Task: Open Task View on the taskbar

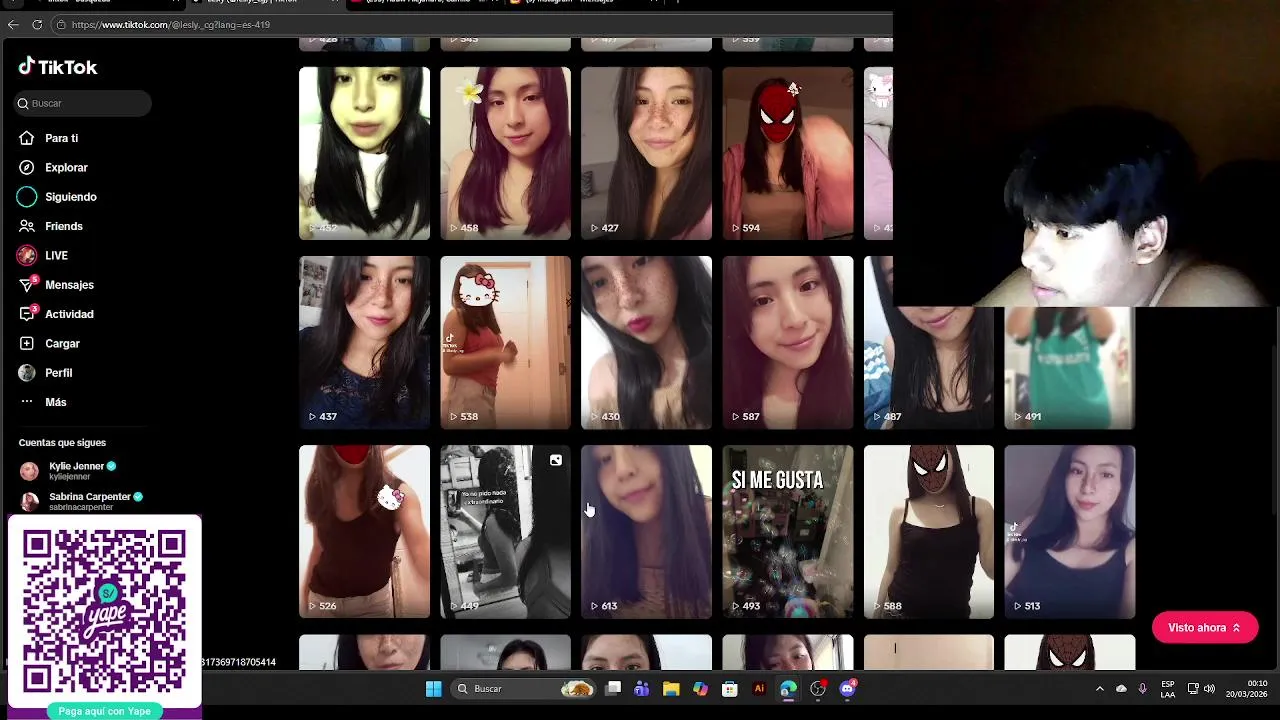Action: point(613,689)
